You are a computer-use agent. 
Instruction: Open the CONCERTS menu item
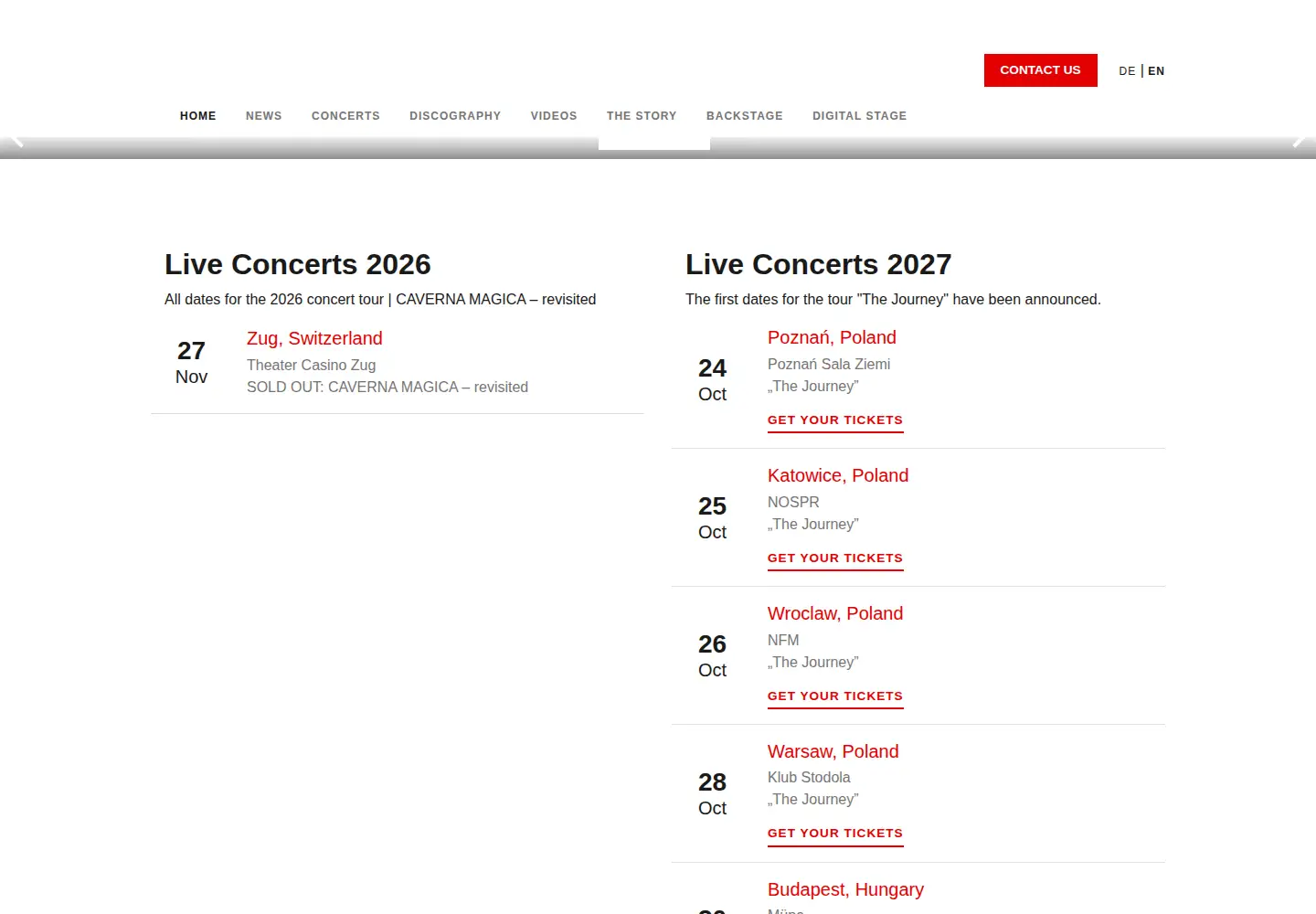pyautogui.click(x=345, y=116)
